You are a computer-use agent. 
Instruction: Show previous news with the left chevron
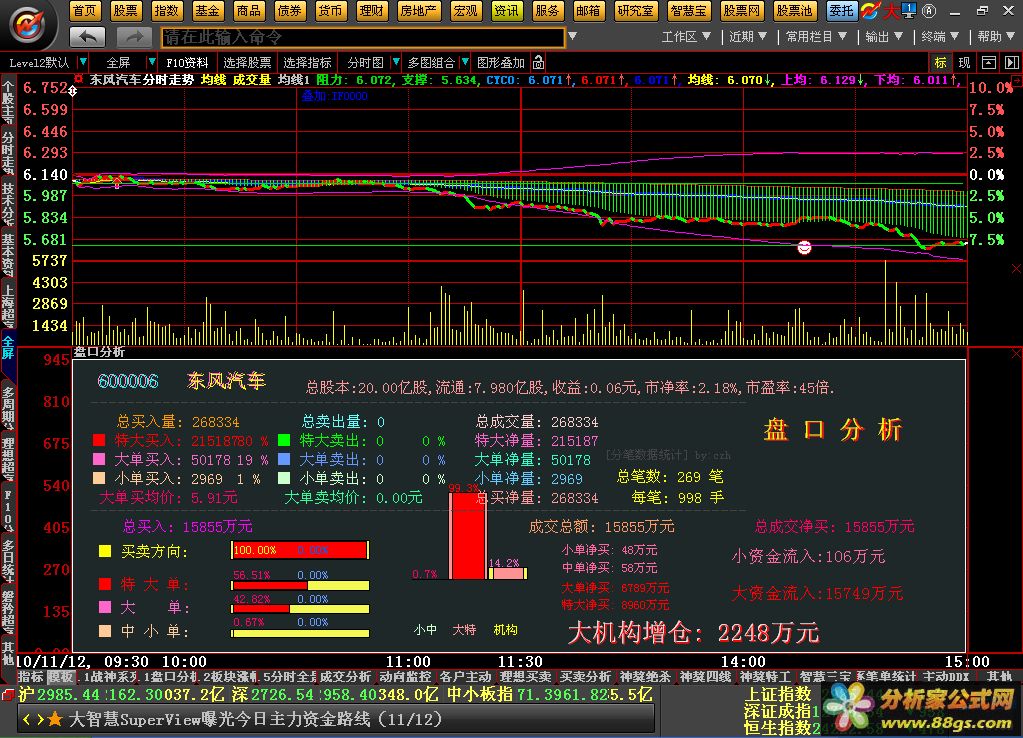click(27, 719)
